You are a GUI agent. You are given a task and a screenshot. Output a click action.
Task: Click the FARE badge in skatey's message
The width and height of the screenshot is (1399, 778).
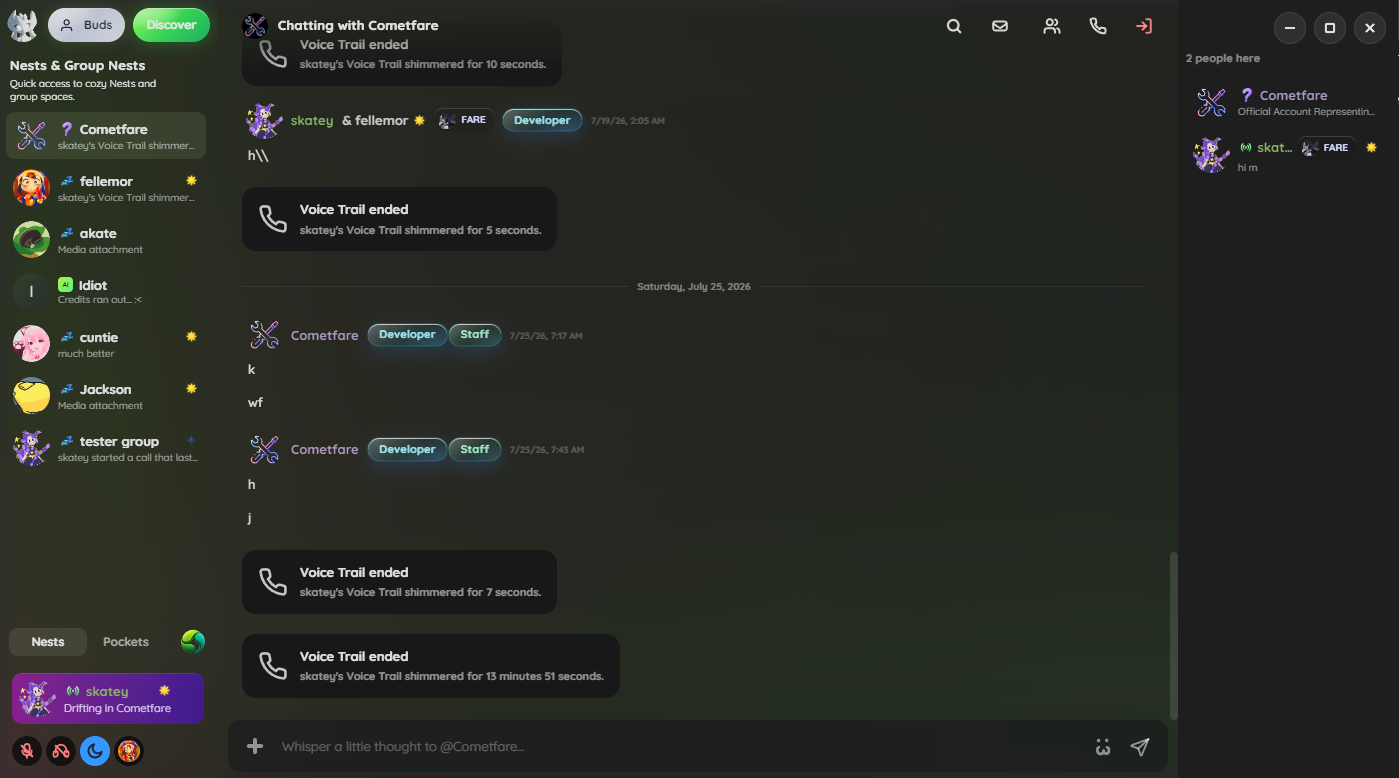point(464,120)
